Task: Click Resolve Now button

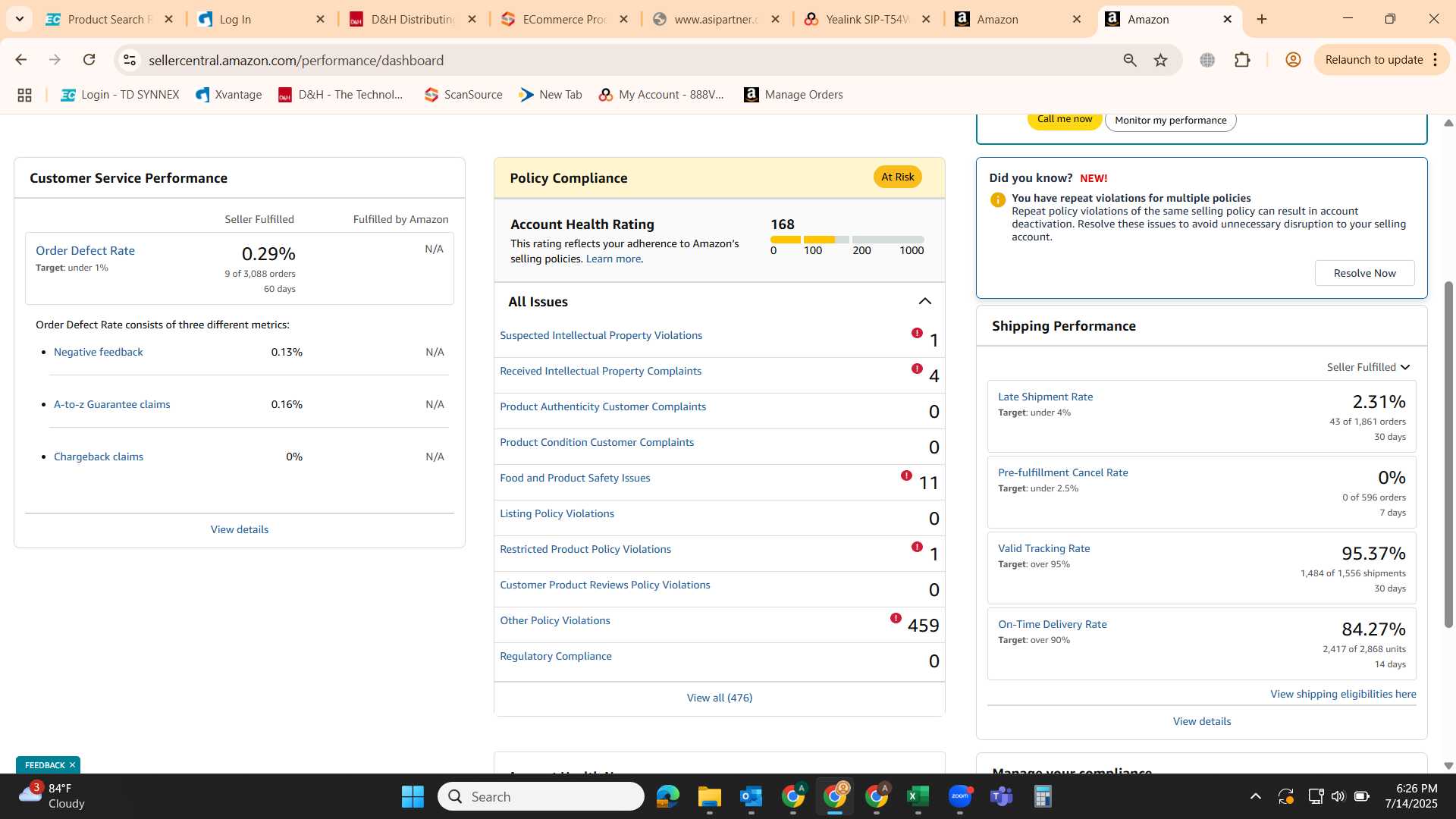Action: (x=1364, y=273)
